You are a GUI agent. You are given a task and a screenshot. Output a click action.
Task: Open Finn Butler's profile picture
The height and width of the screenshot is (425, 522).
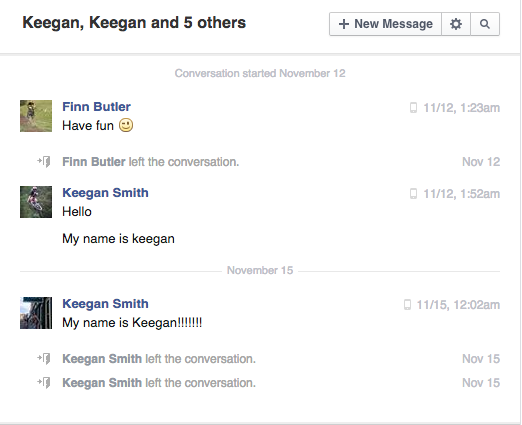(x=36, y=116)
